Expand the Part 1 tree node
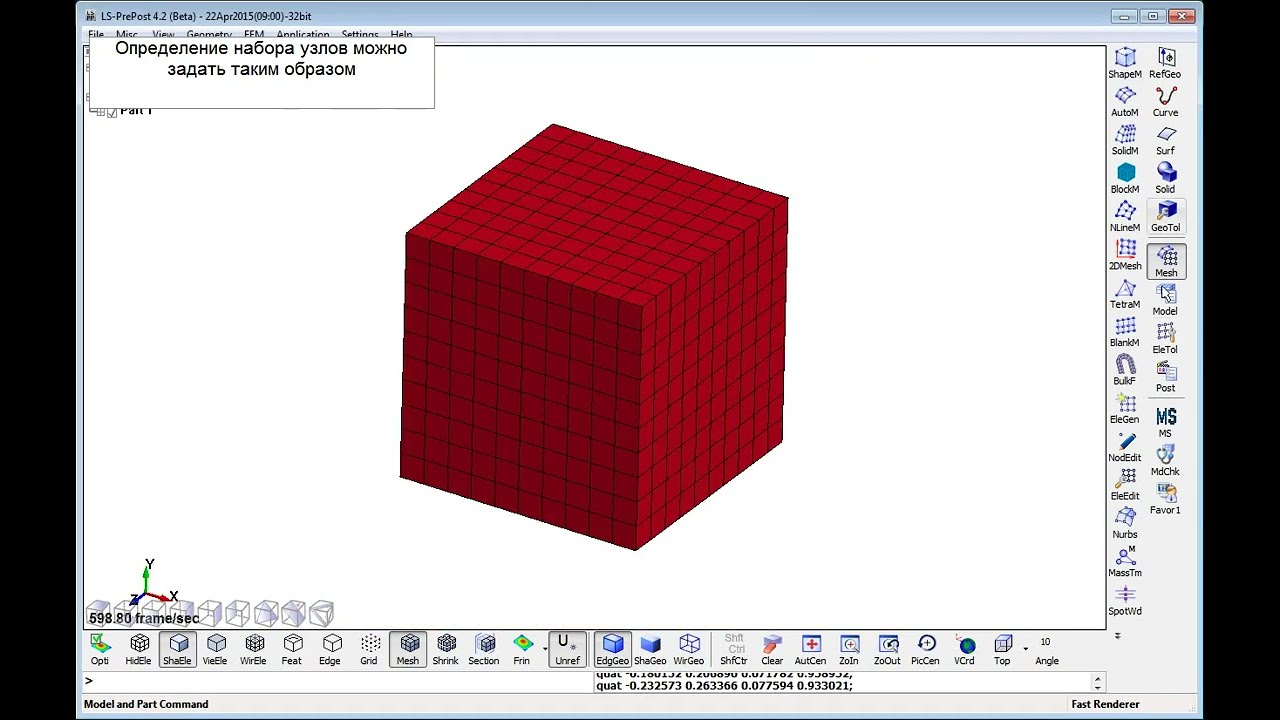This screenshot has height=720, width=1280. [99, 111]
